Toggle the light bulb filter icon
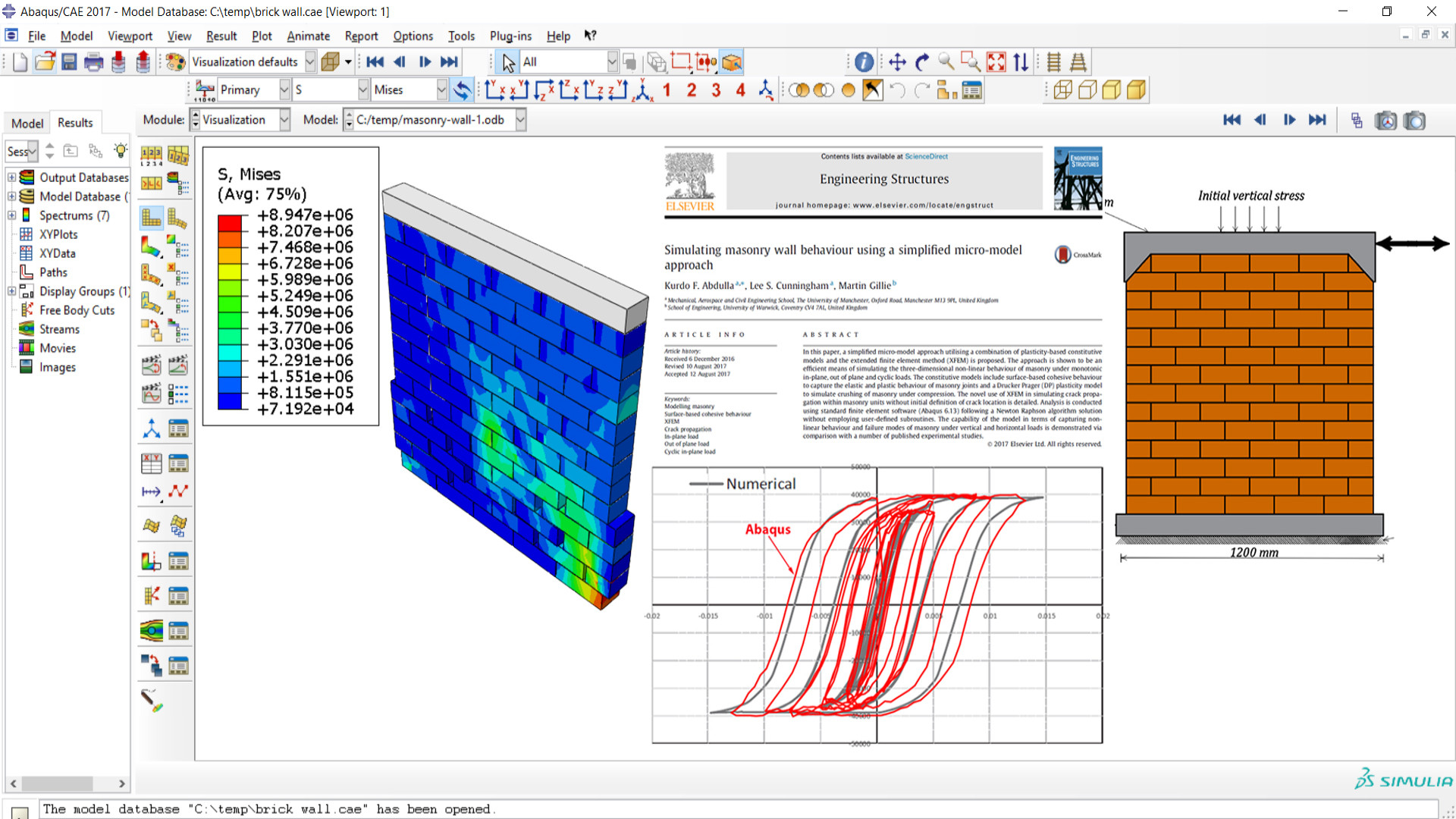 coord(120,150)
